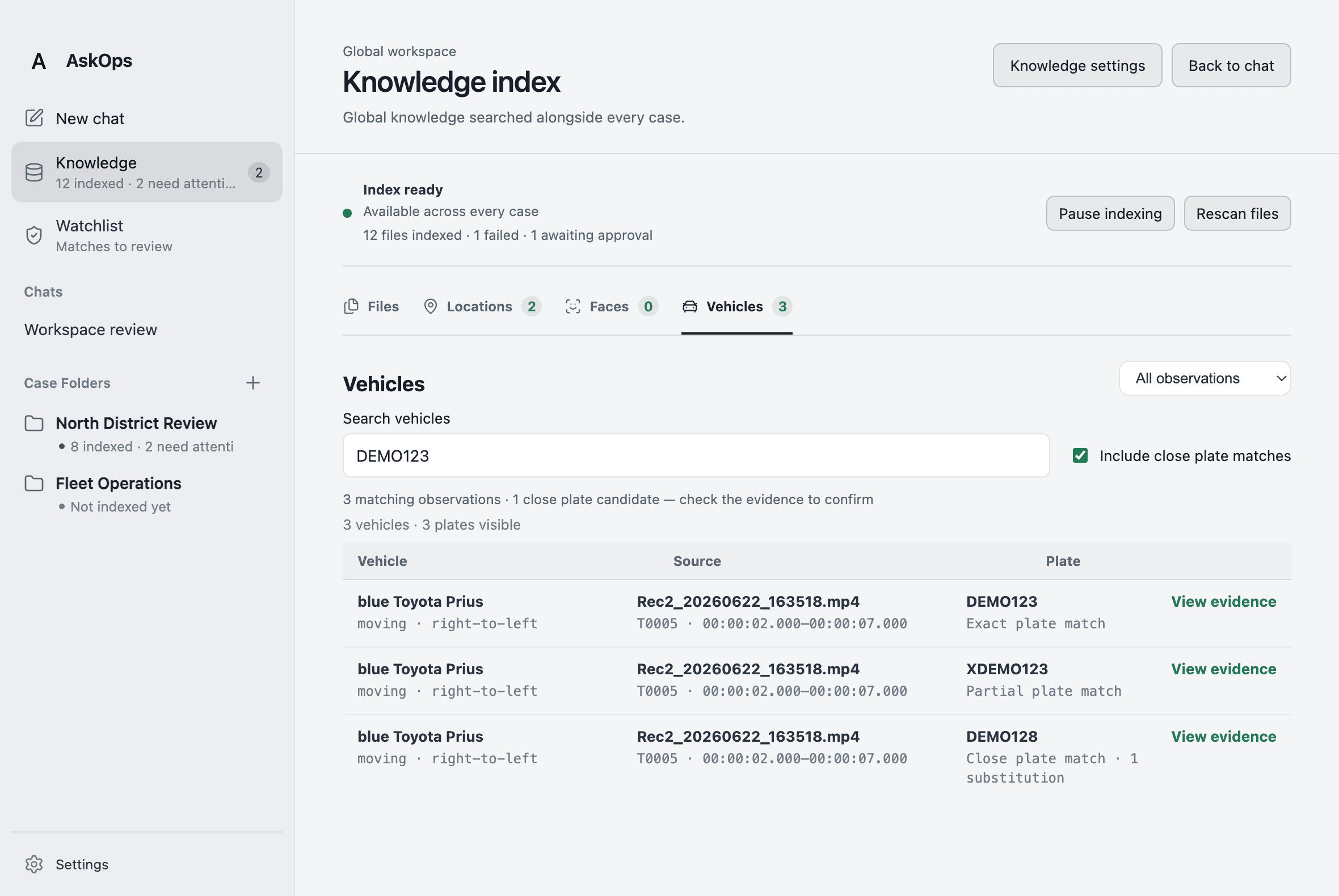Switch to the Files tab
The image size is (1339, 896).
372,307
